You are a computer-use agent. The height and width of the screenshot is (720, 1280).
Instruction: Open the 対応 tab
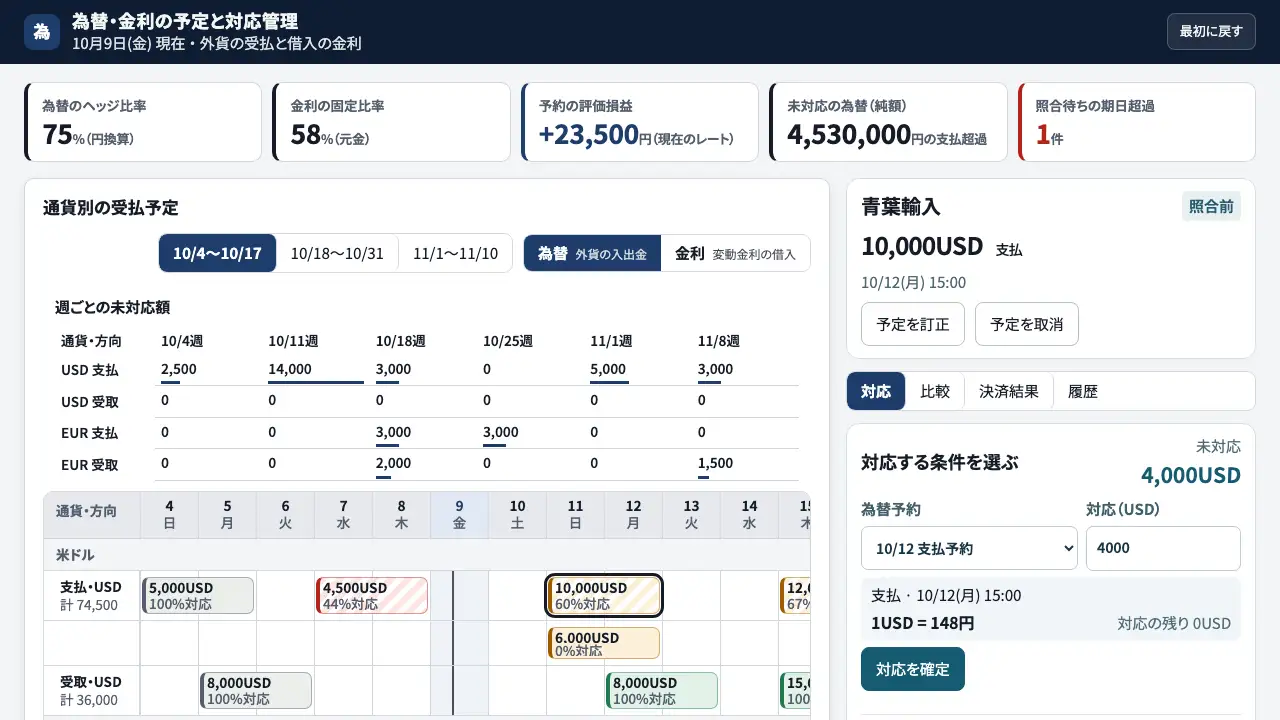click(x=876, y=391)
